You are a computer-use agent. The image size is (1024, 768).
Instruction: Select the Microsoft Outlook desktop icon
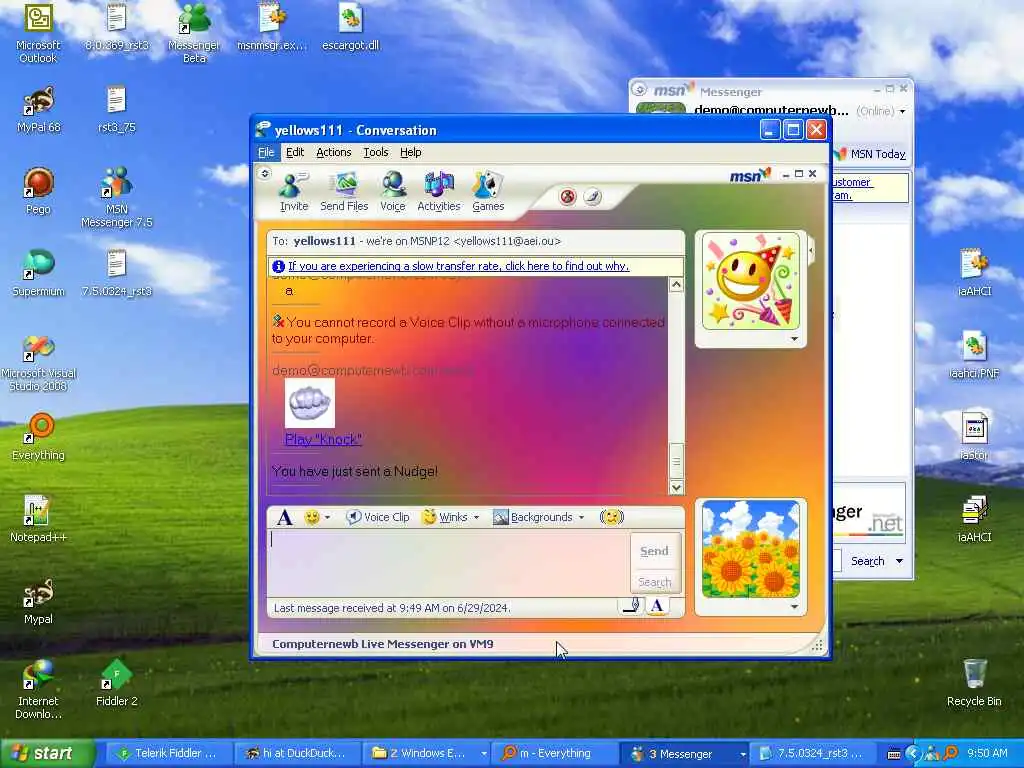point(38,34)
